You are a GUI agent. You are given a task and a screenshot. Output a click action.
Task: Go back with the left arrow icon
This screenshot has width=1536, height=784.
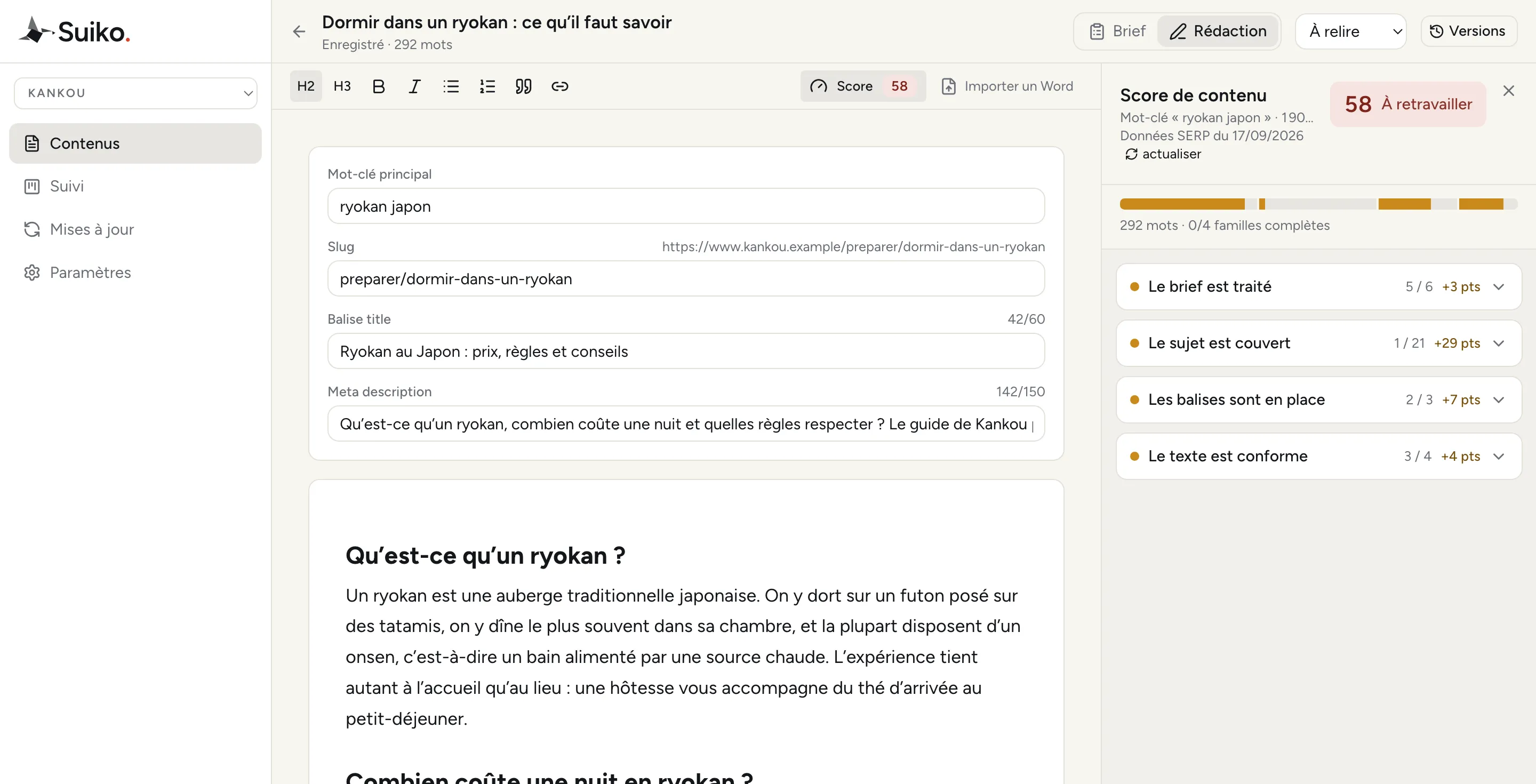click(x=299, y=31)
